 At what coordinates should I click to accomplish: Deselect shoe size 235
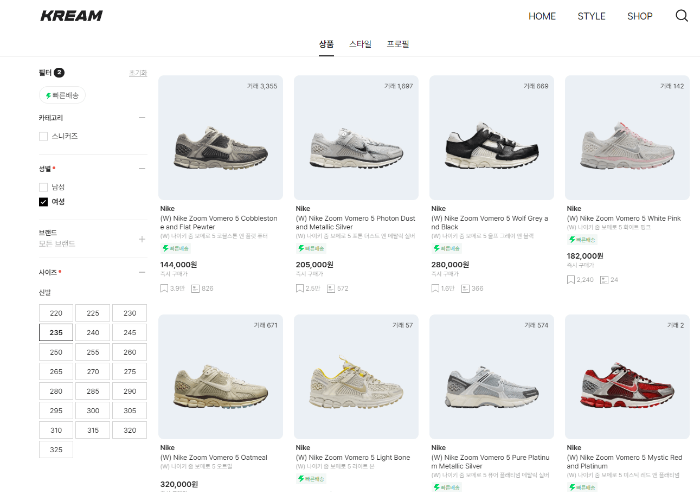[56, 333]
